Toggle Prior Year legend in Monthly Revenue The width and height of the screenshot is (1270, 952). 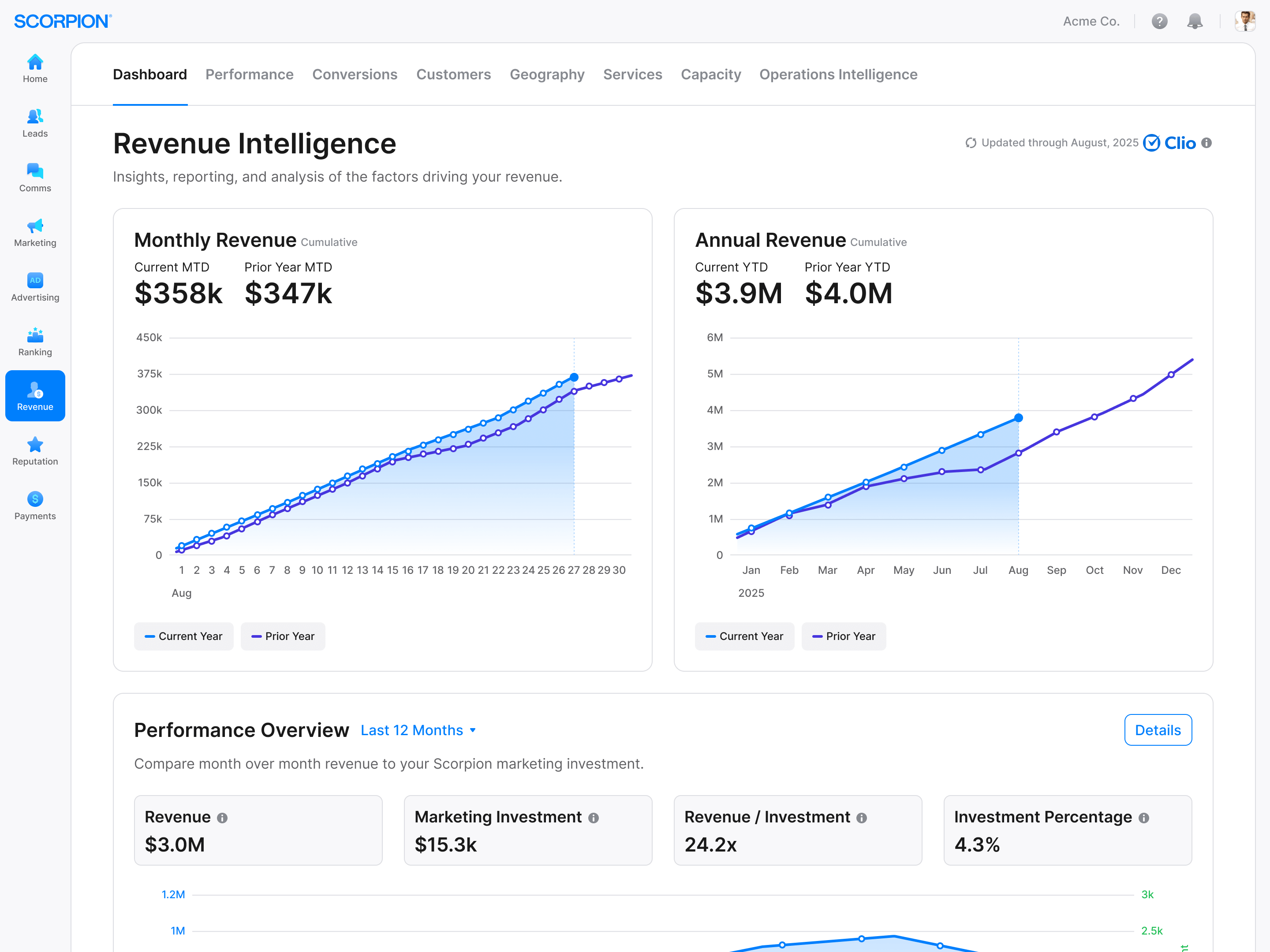(283, 636)
